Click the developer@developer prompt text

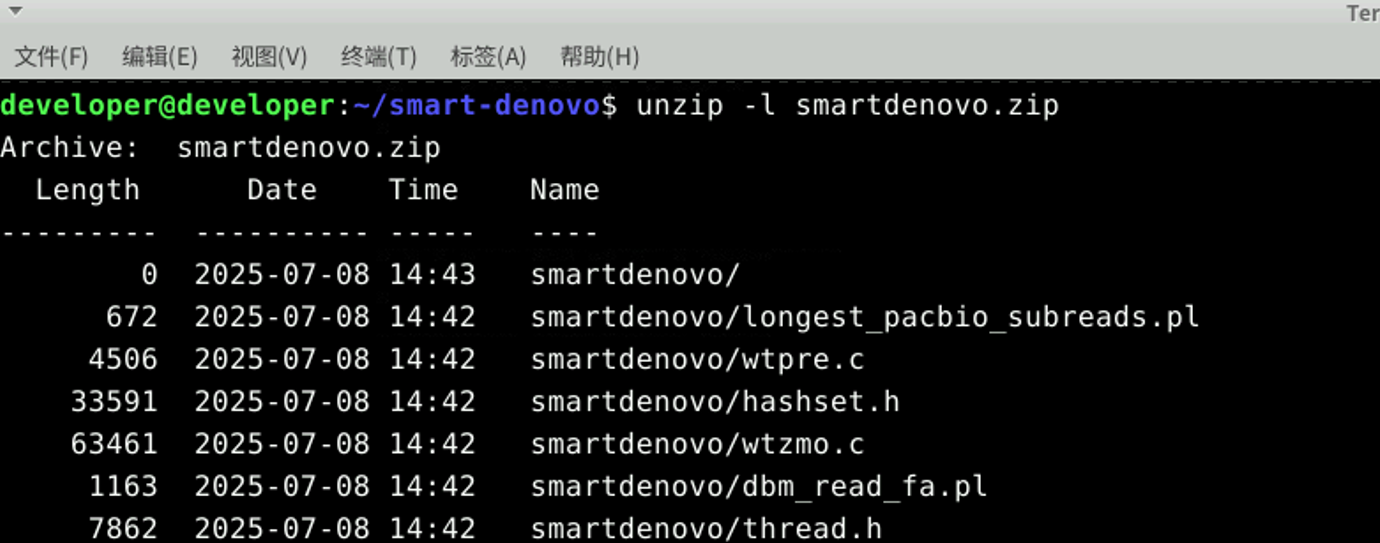pos(167,105)
